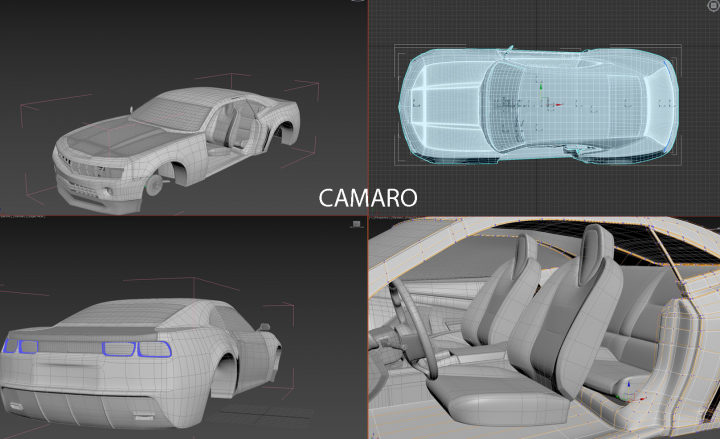Open the viewport label menu of the rear-view viewport

[23, 216]
